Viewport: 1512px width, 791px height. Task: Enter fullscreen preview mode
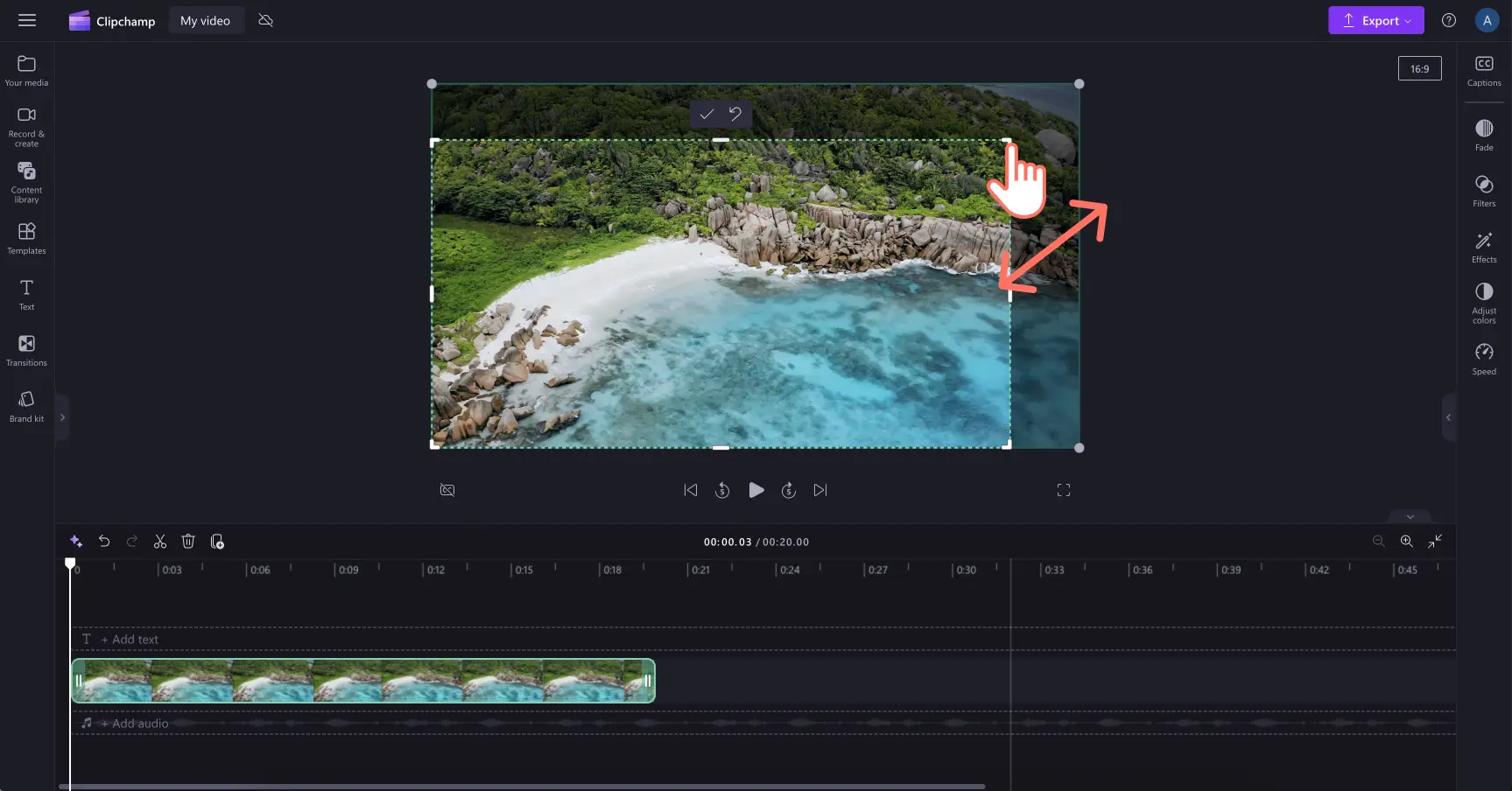pyautogui.click(x=1064, y=490)
